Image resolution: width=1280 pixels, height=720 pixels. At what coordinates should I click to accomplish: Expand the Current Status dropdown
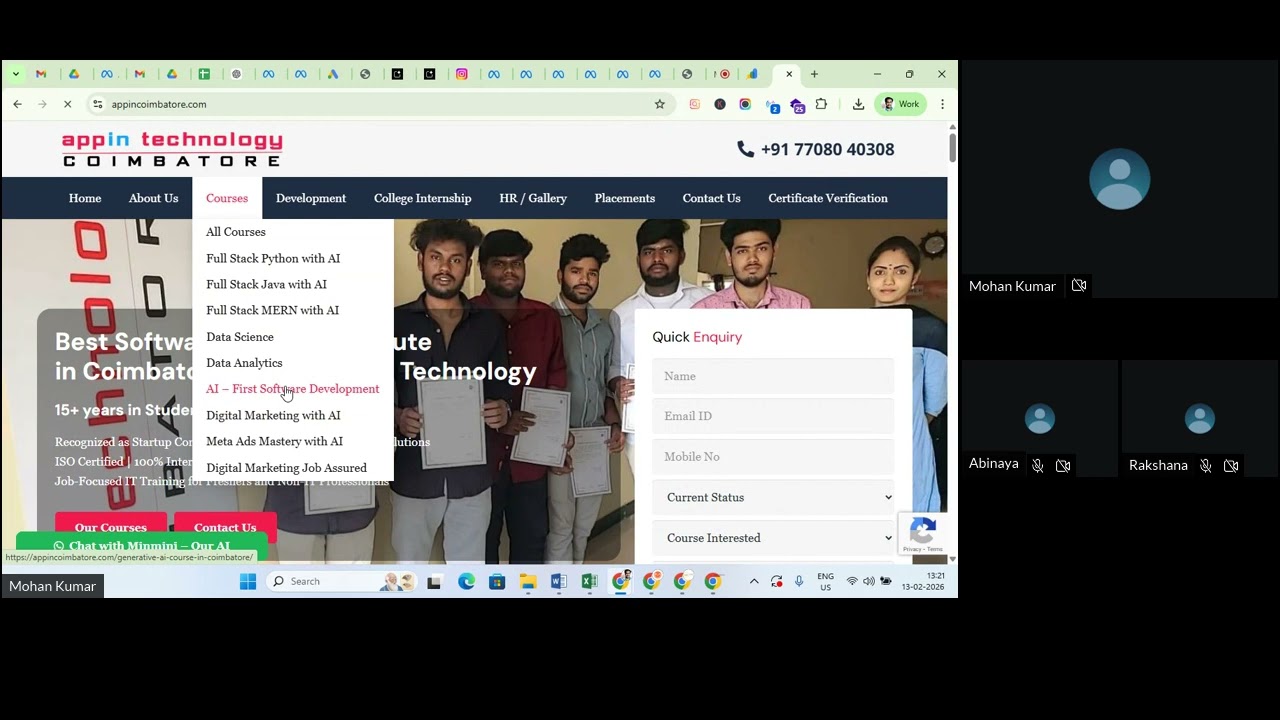[773, 497]
